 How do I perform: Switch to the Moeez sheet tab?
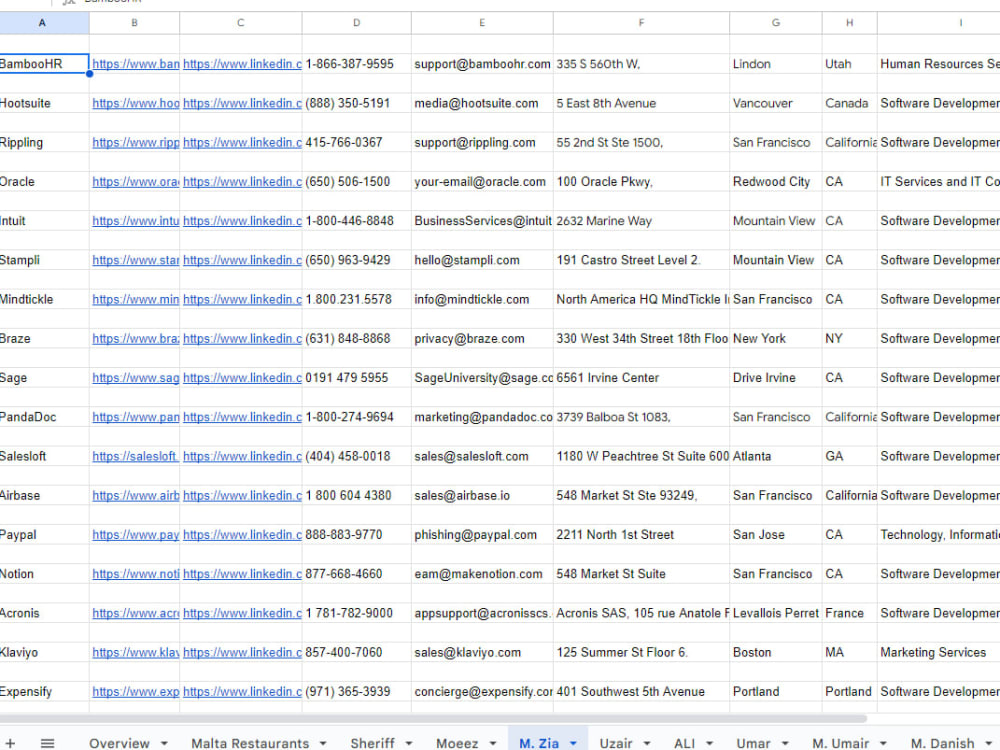[x=457, y=743]
